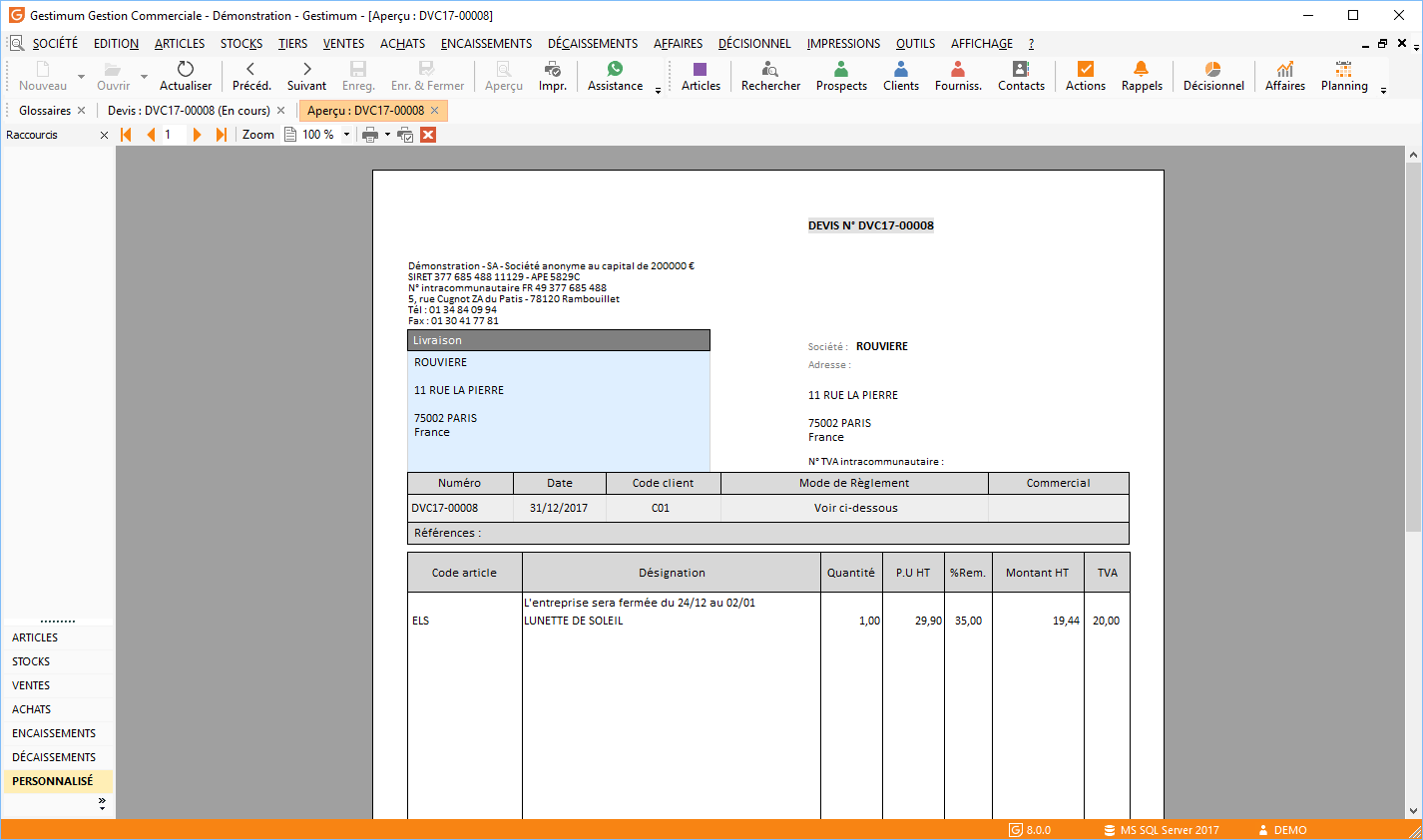Open the VENTES menu

click(343, 43)
